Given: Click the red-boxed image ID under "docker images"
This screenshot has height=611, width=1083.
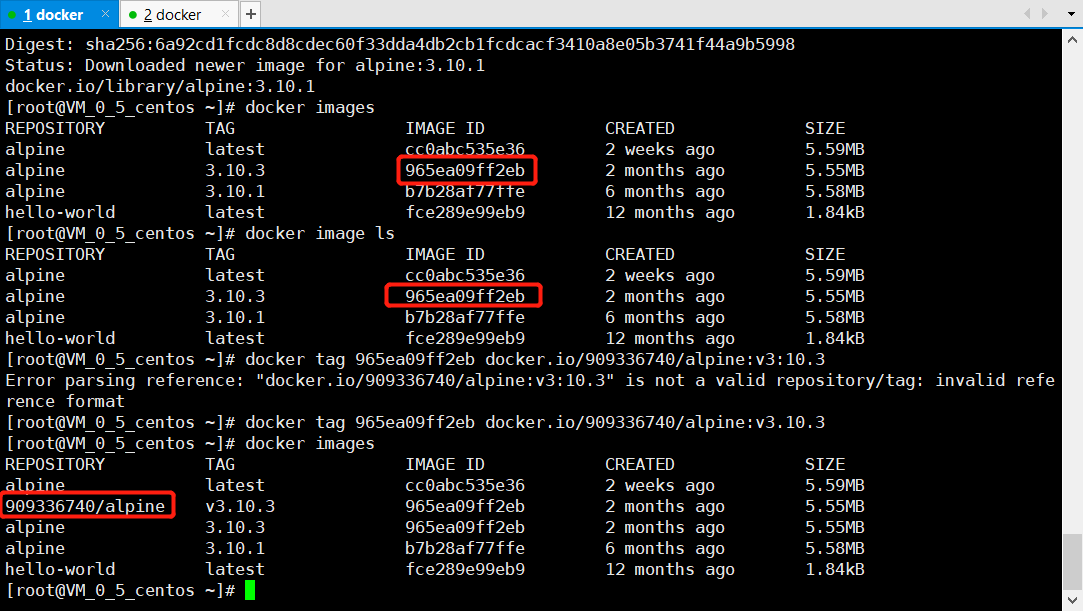Looking at the screenshot, I should coord(466,170).
